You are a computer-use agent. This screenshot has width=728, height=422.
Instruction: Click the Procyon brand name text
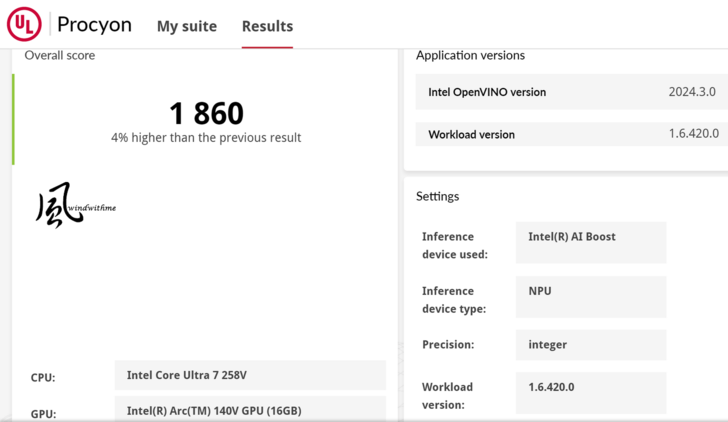(x=94, y=25)
